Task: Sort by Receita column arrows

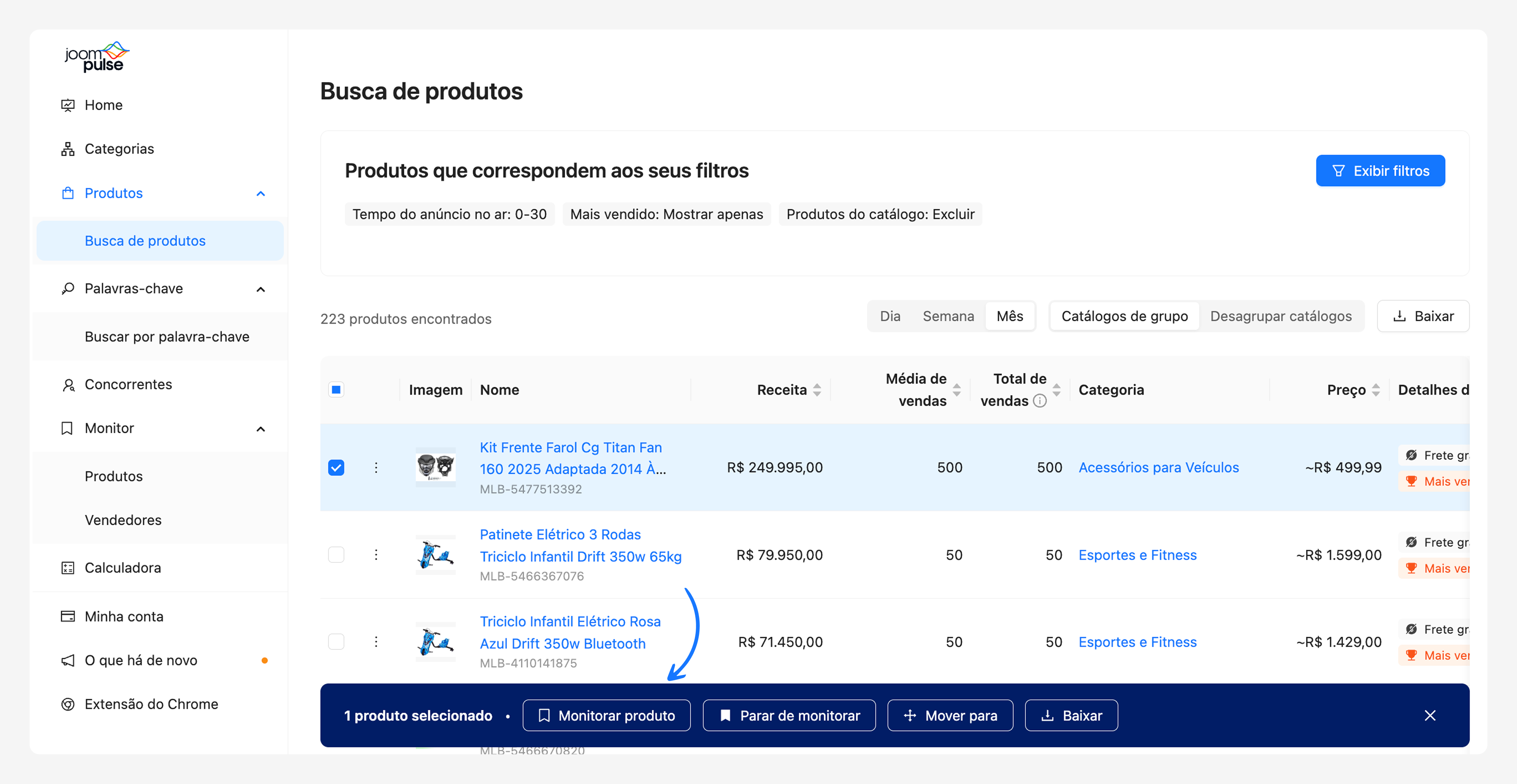Action: (x=817, y=390)
